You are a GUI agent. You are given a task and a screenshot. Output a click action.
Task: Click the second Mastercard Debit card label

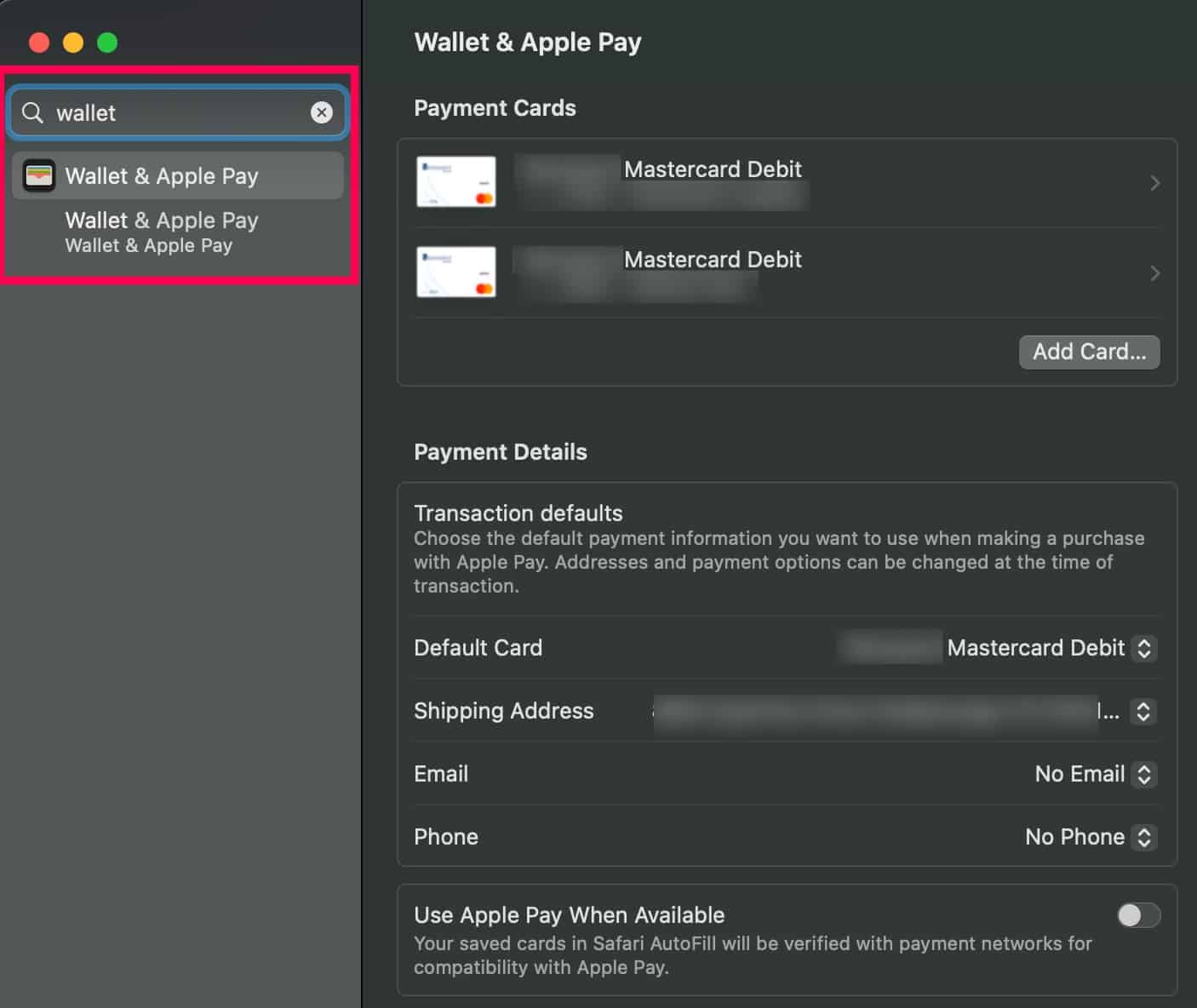[x=713, y=260]
